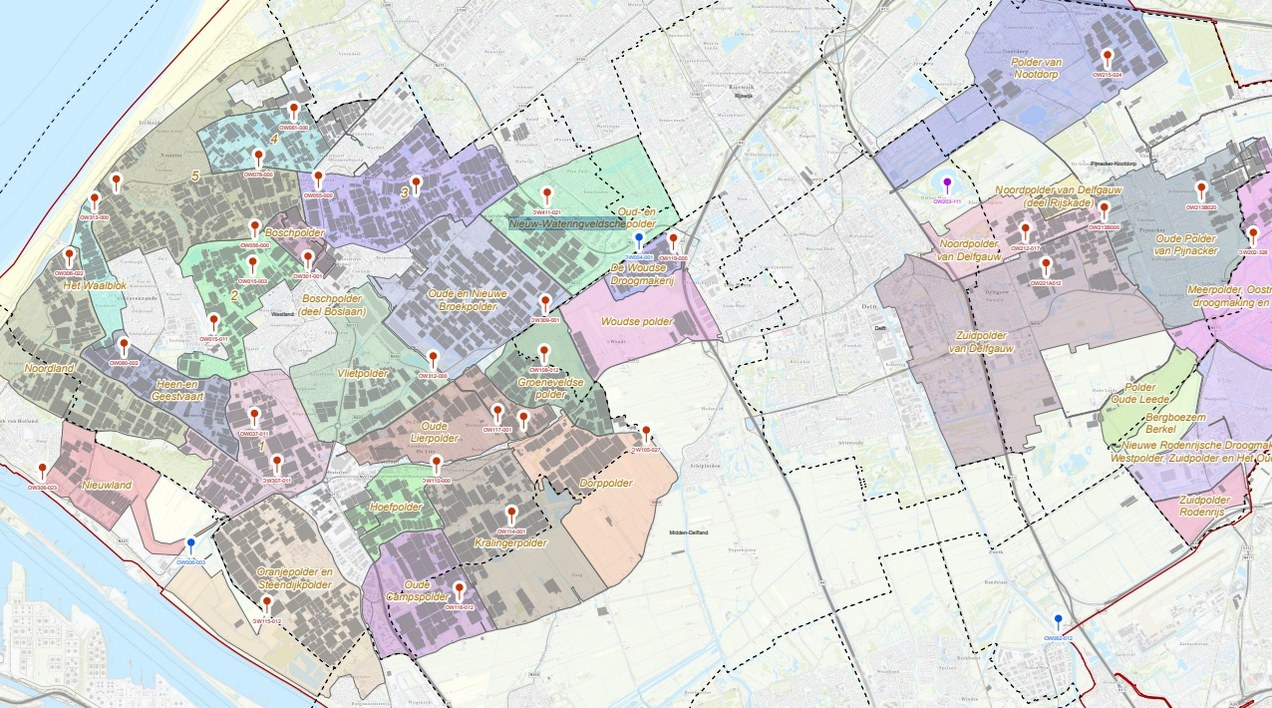
Task: Click the red marker OW411-021
Action: tap(546, 196)
